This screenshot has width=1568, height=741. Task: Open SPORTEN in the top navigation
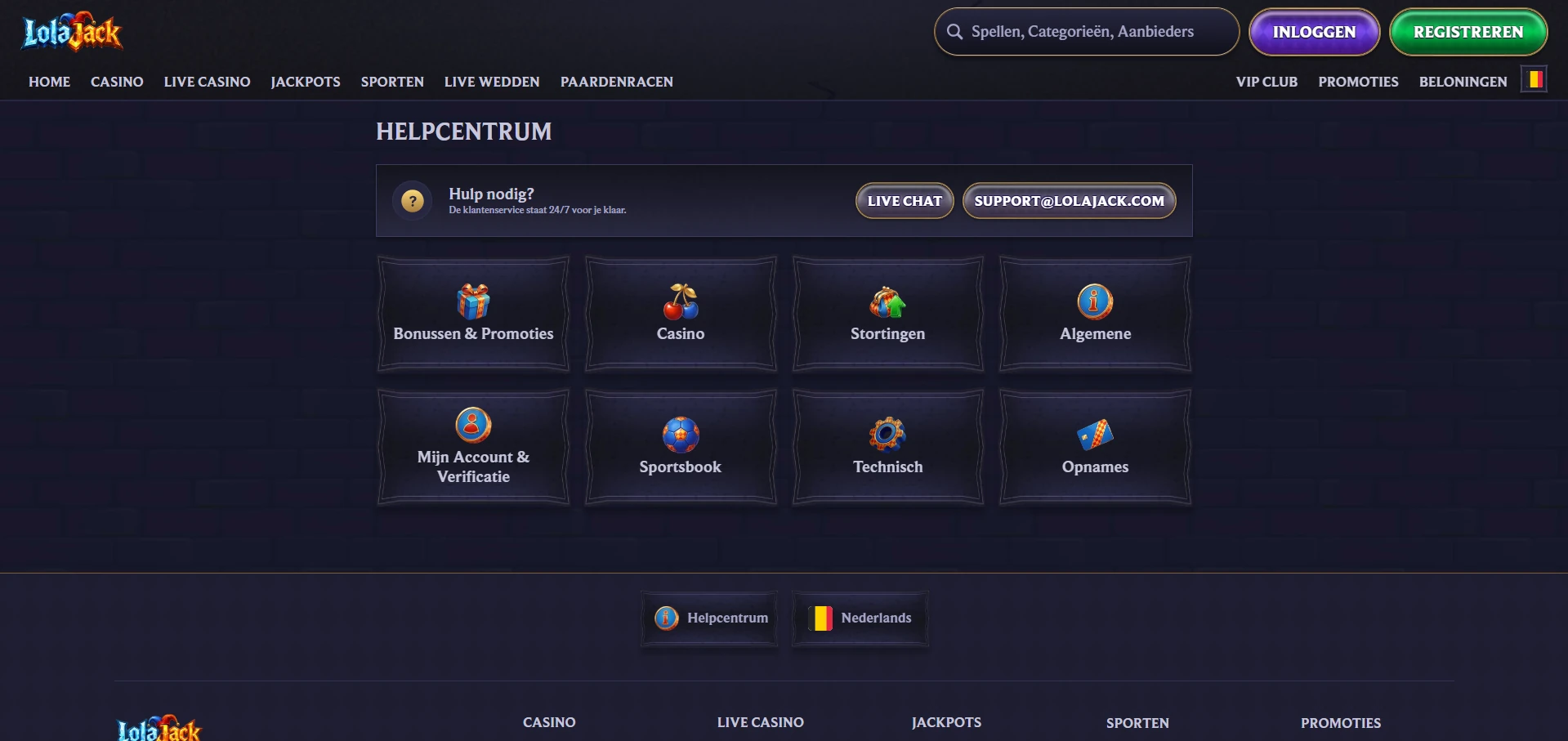coord(392,82)
